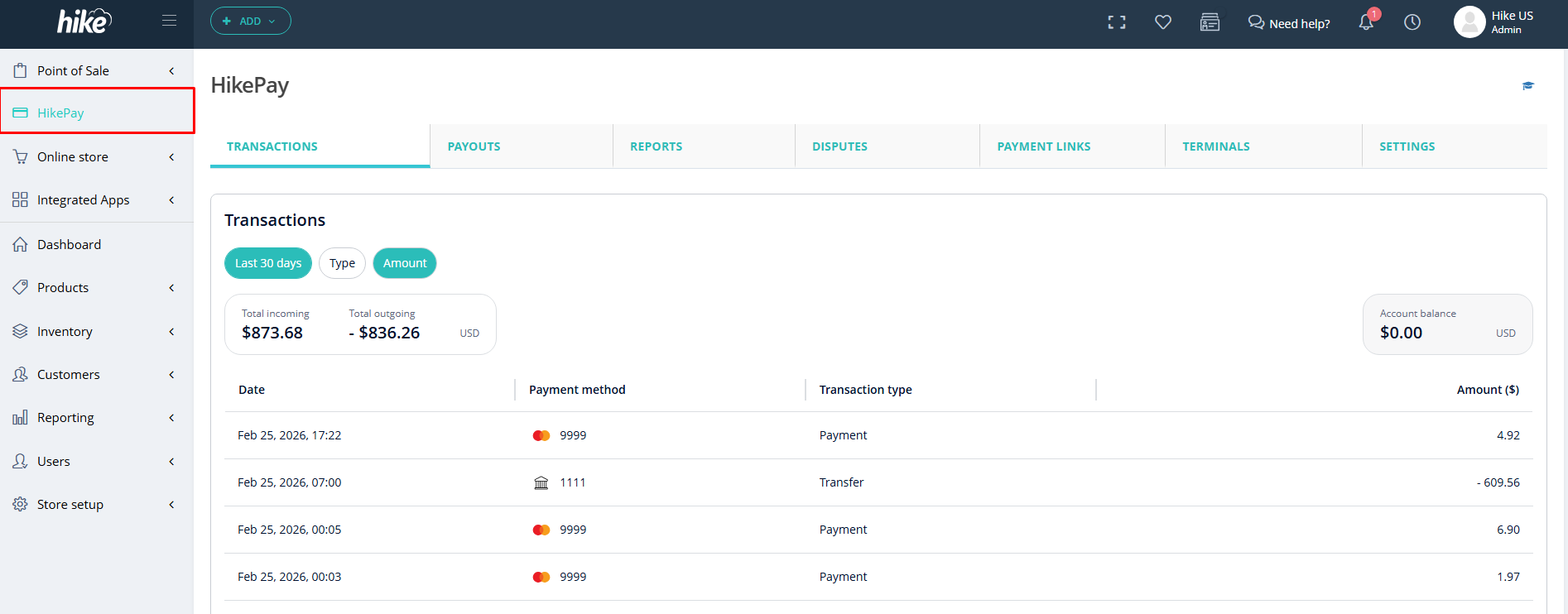Open the Disputes tab
This screenshot has width=1568, height=614.
839,146
